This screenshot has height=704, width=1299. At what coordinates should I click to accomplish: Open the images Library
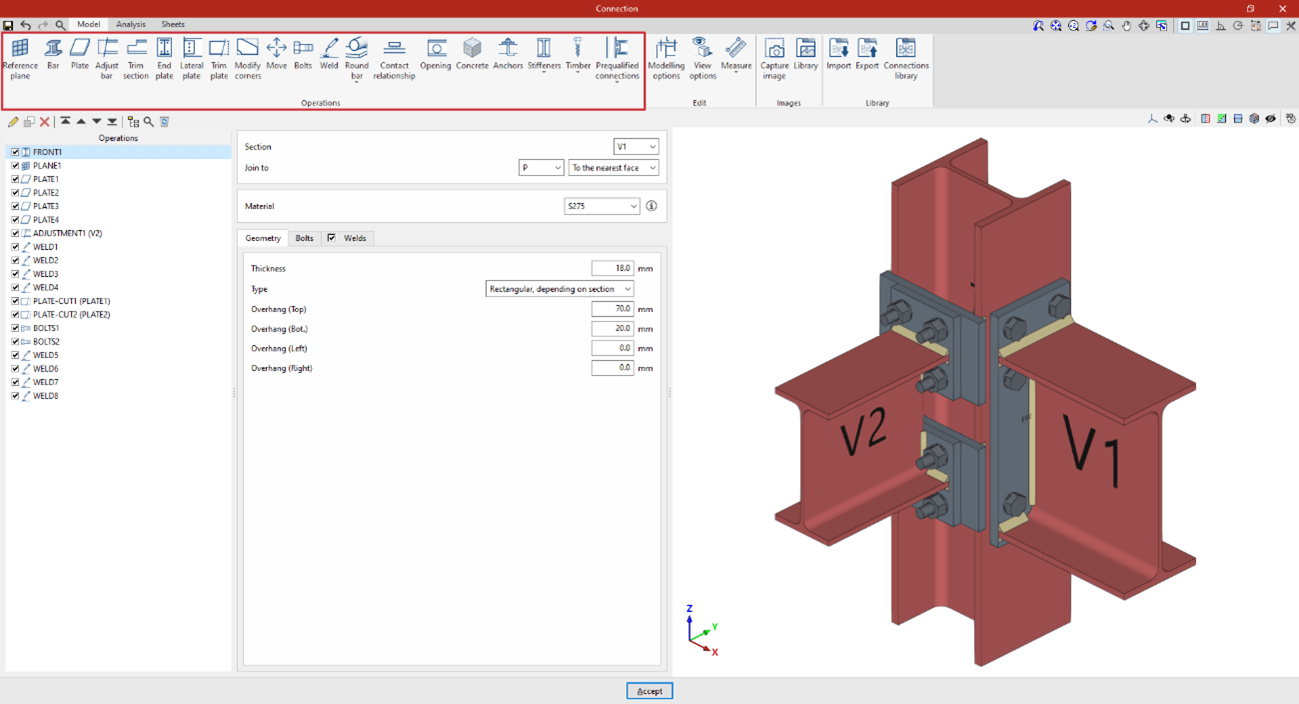806,55
